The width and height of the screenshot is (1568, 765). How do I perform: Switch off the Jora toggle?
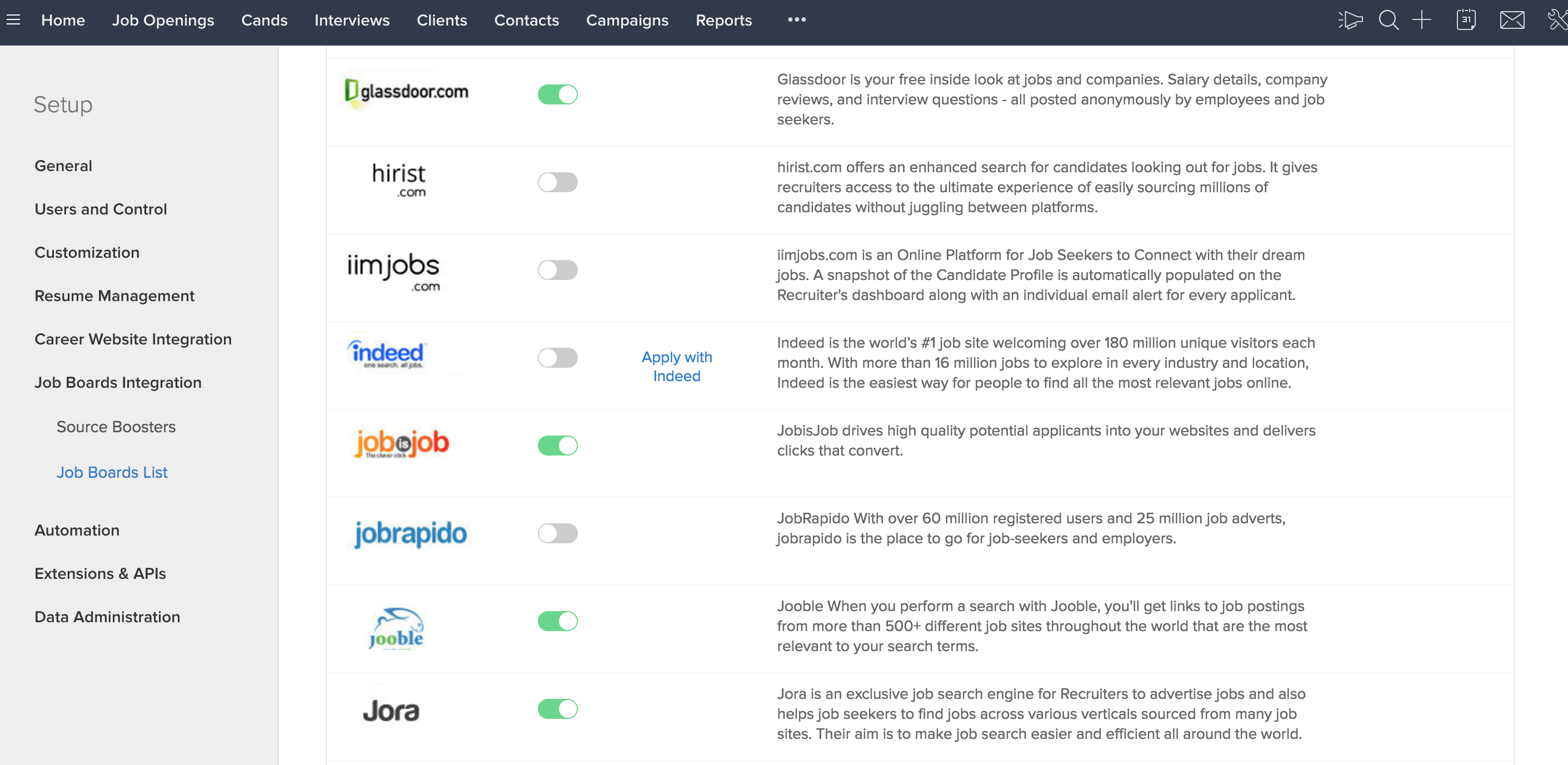557,709
